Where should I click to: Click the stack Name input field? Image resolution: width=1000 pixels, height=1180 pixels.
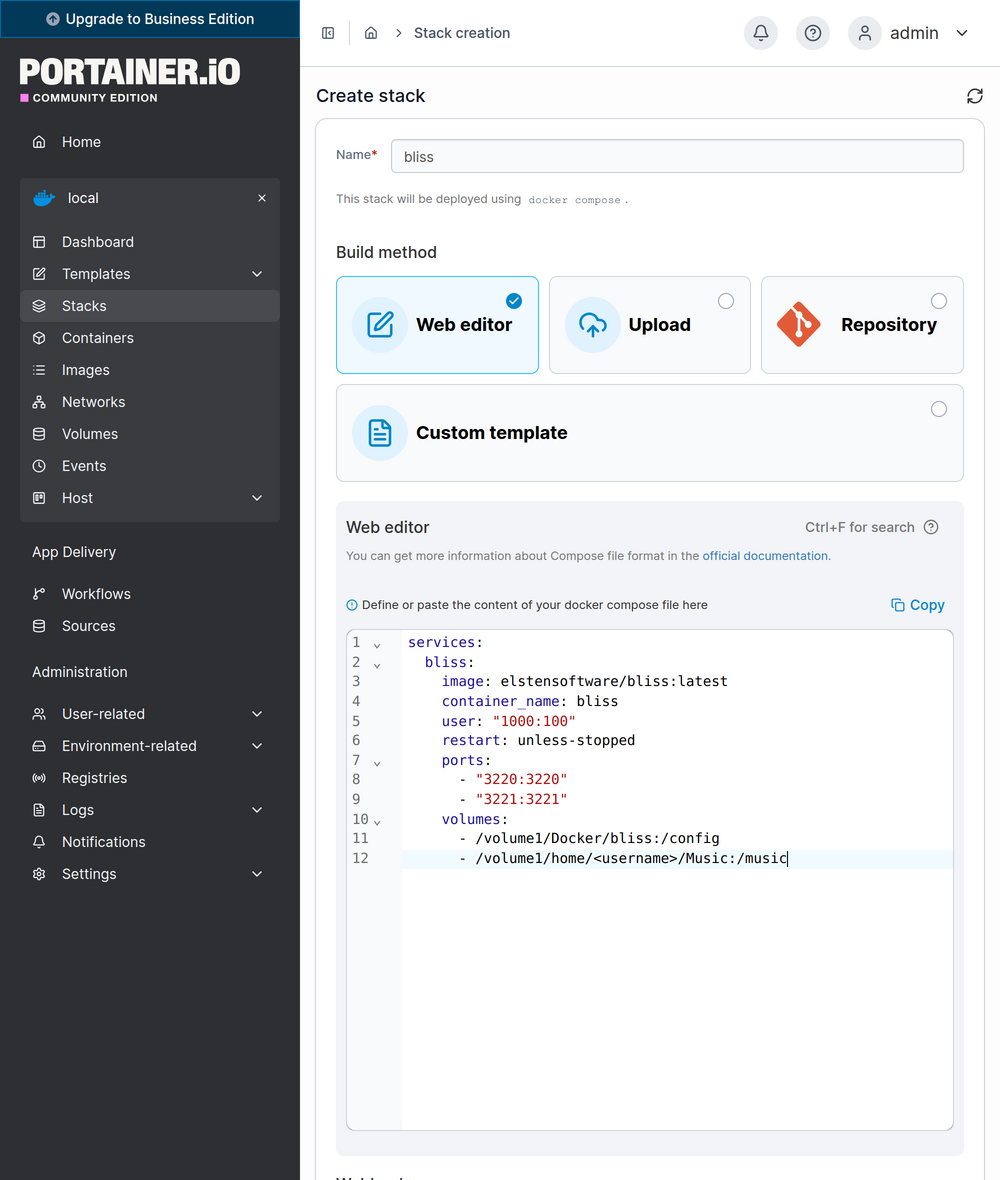click(677, 157)
